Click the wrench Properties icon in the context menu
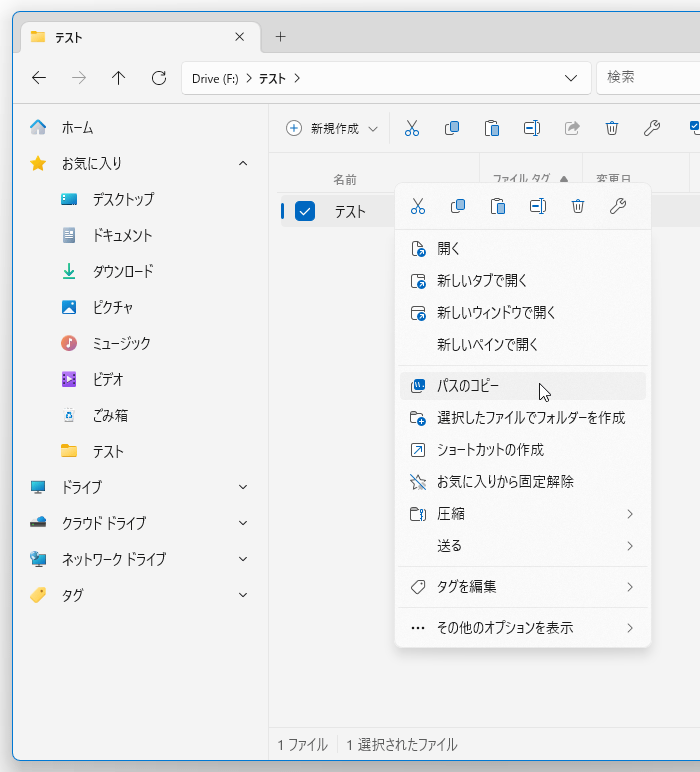This screenshot has width=700, height=772. click(x=618, y=206)
